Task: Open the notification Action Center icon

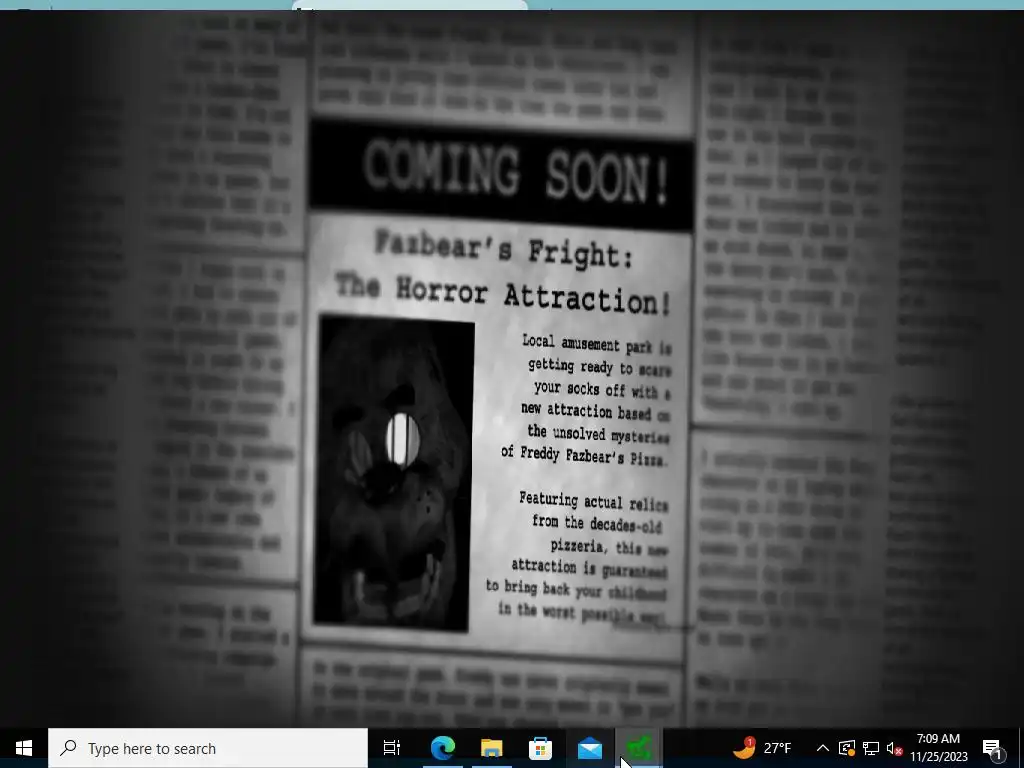Action: pos(993,749)
